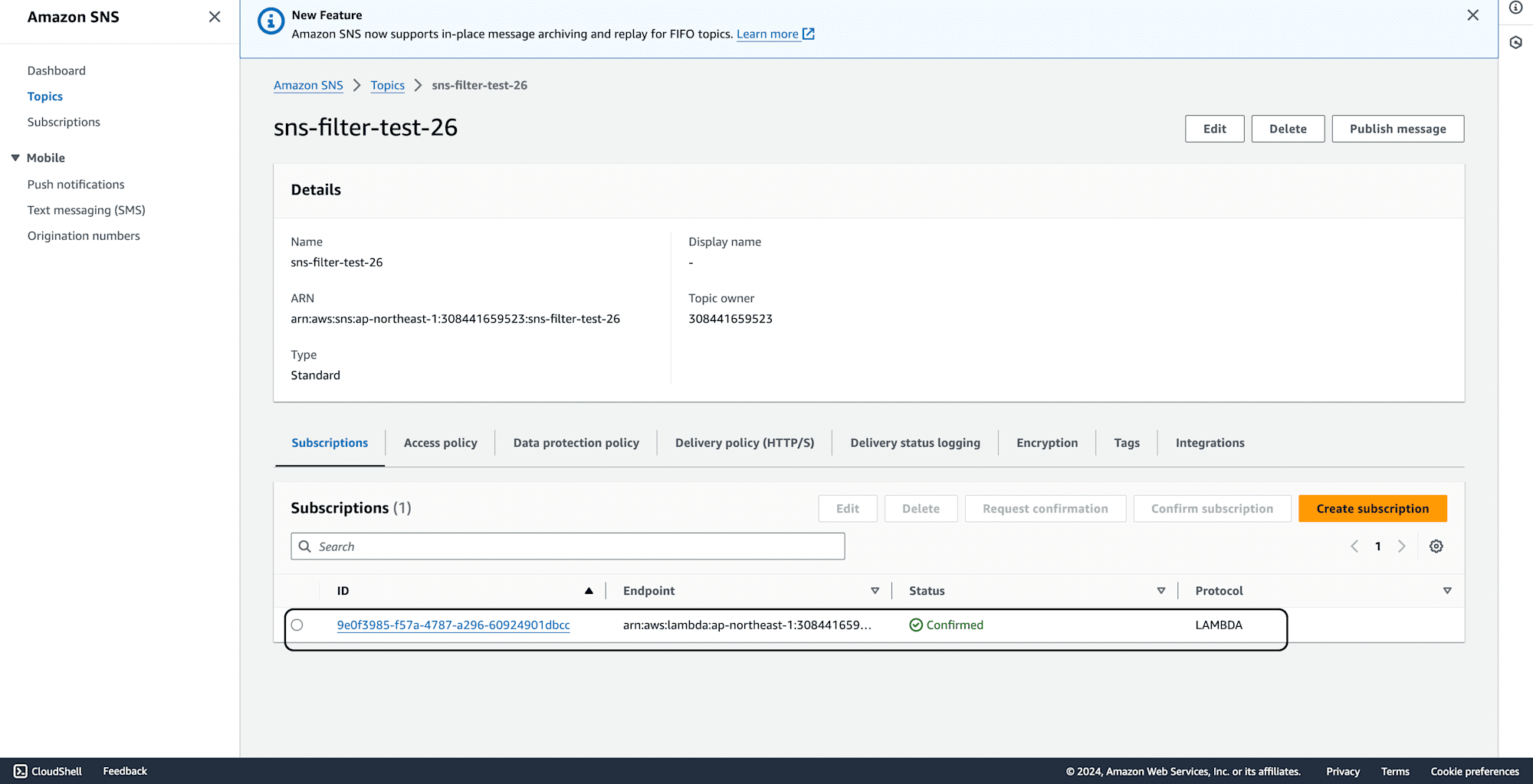Click the LAMBDA protocol cell

[x=1219, y=625]
